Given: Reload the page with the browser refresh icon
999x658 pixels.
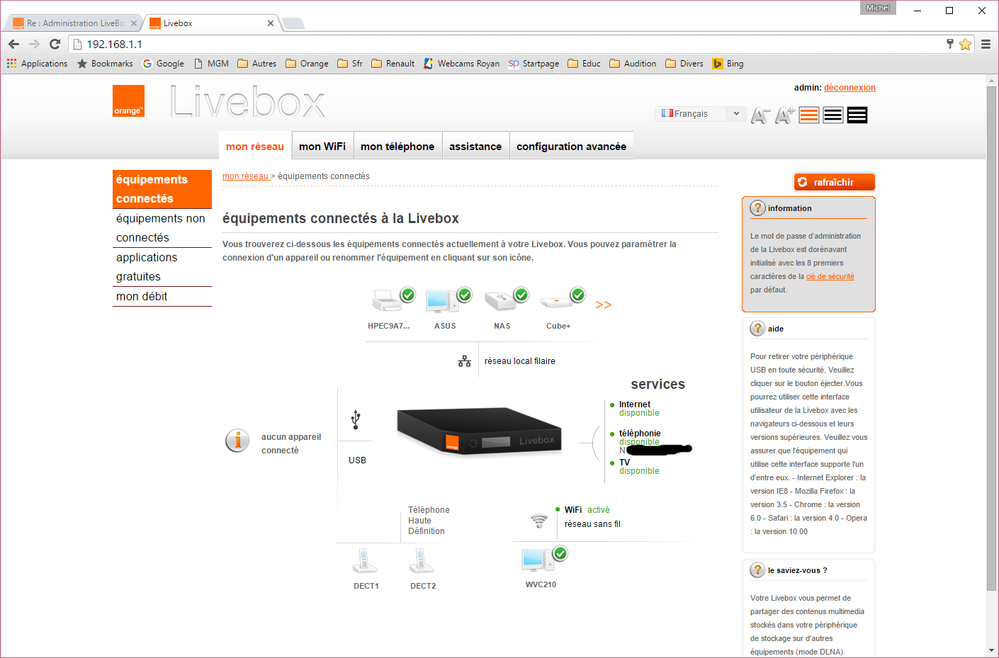Looking at the screenshot, I should [x=55, y=44].
